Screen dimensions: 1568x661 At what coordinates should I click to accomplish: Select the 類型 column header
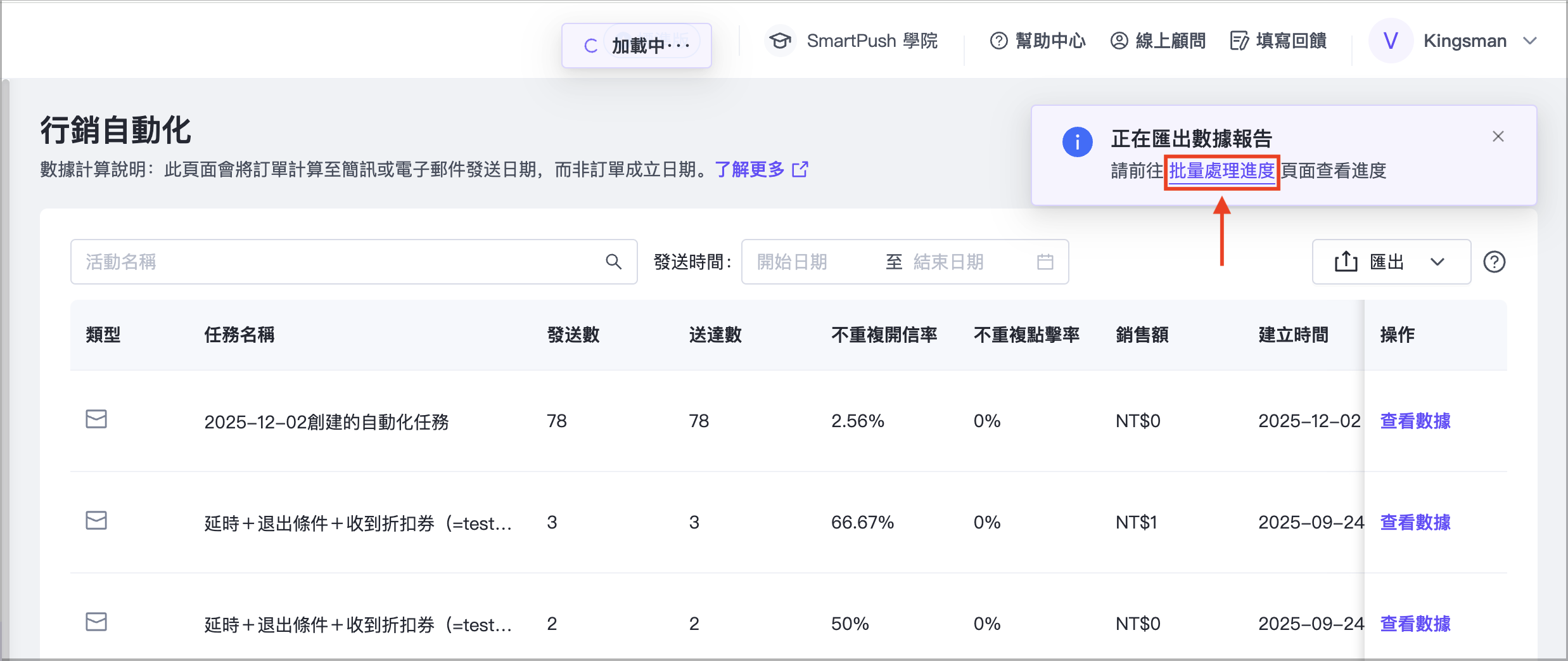click(x=104, y=335)
